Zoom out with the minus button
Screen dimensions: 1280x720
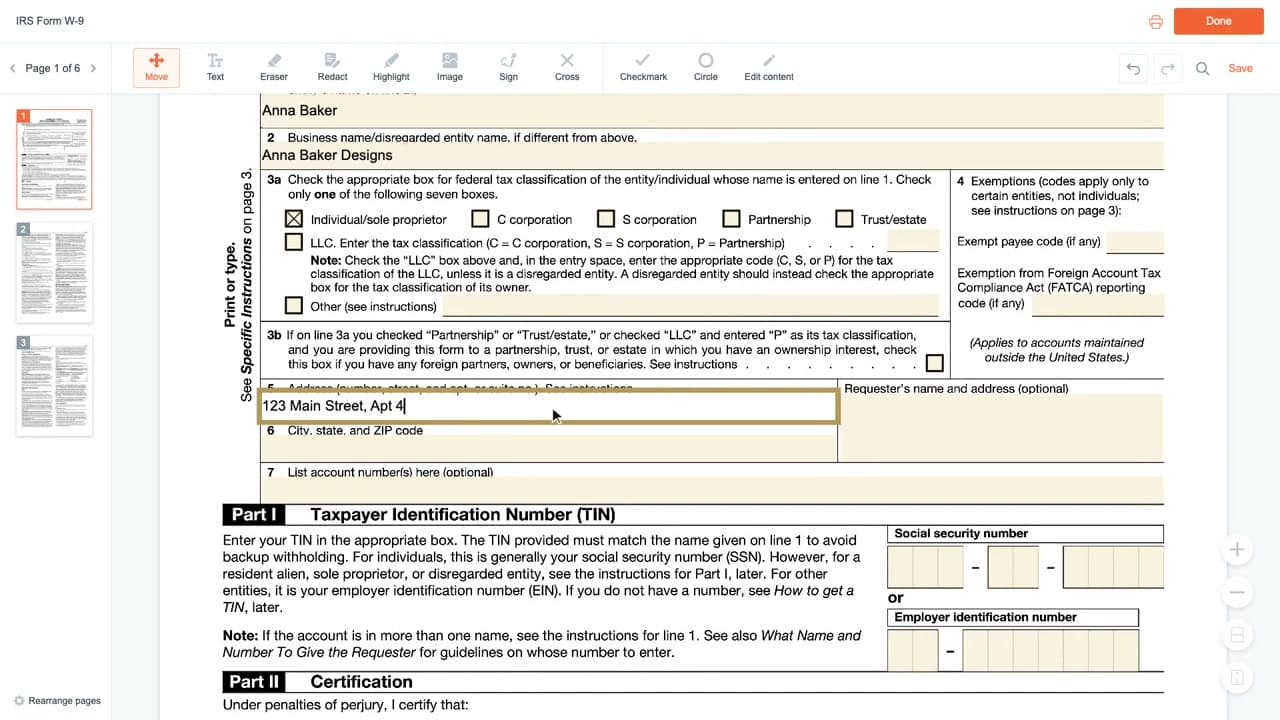click(1237, 592)
